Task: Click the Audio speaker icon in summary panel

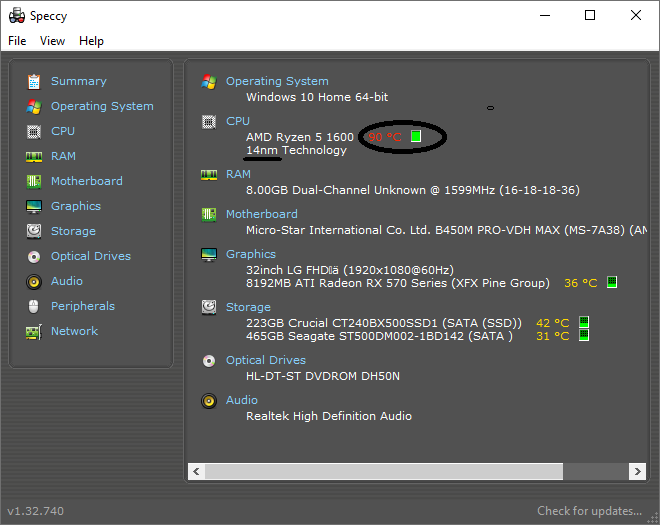Action: [209, 401]
